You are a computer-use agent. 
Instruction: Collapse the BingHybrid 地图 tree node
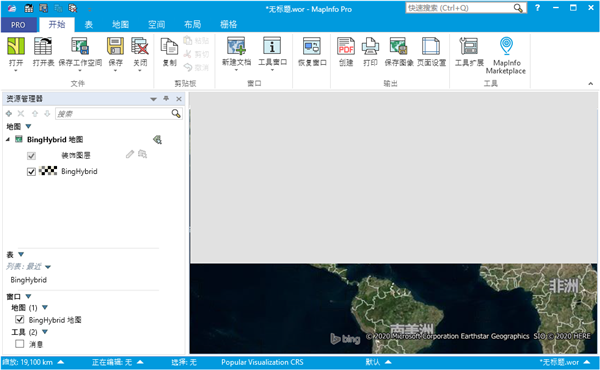(8, 140)
